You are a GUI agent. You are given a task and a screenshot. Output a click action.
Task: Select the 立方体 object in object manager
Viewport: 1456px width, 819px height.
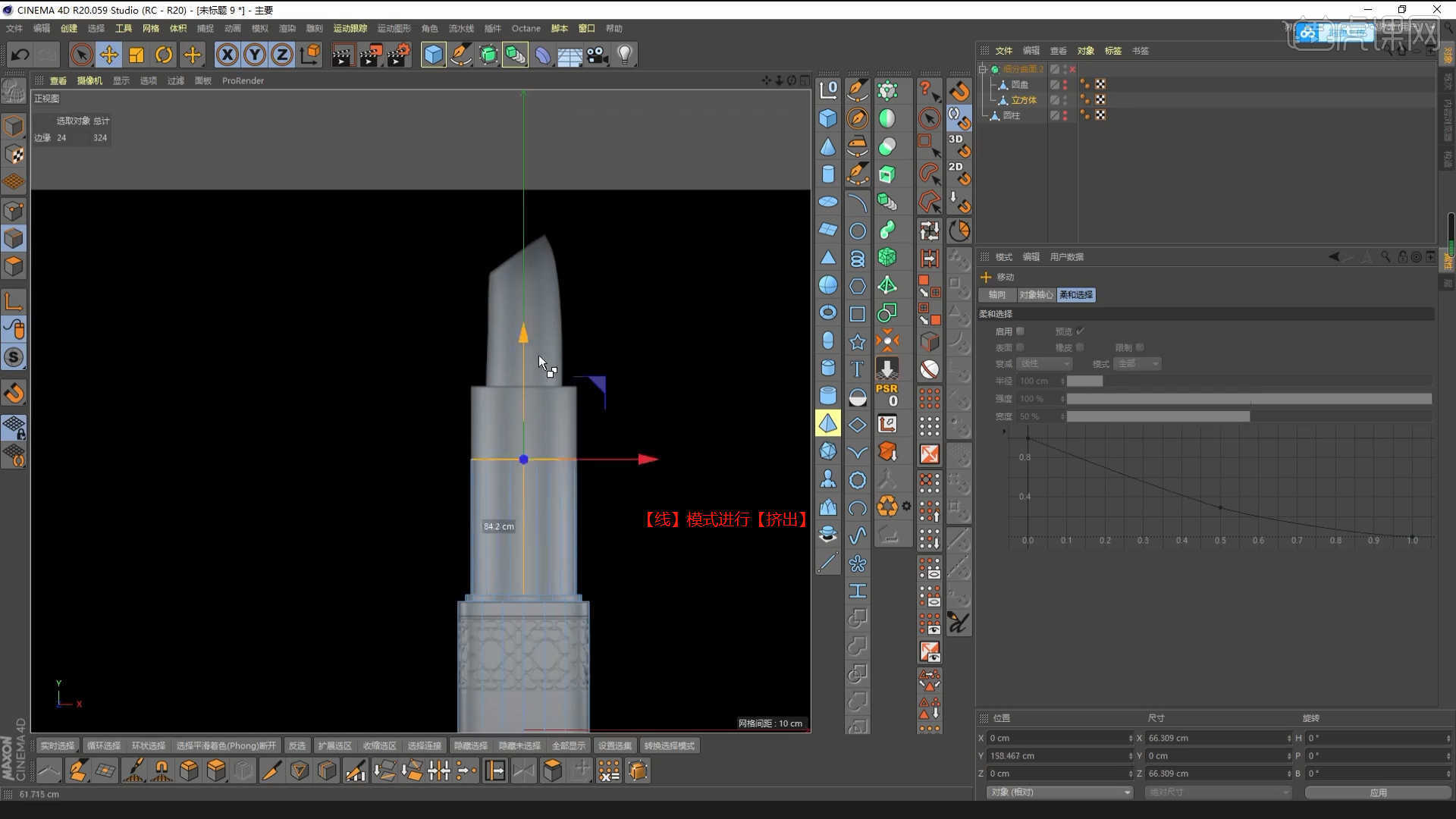1024,100
